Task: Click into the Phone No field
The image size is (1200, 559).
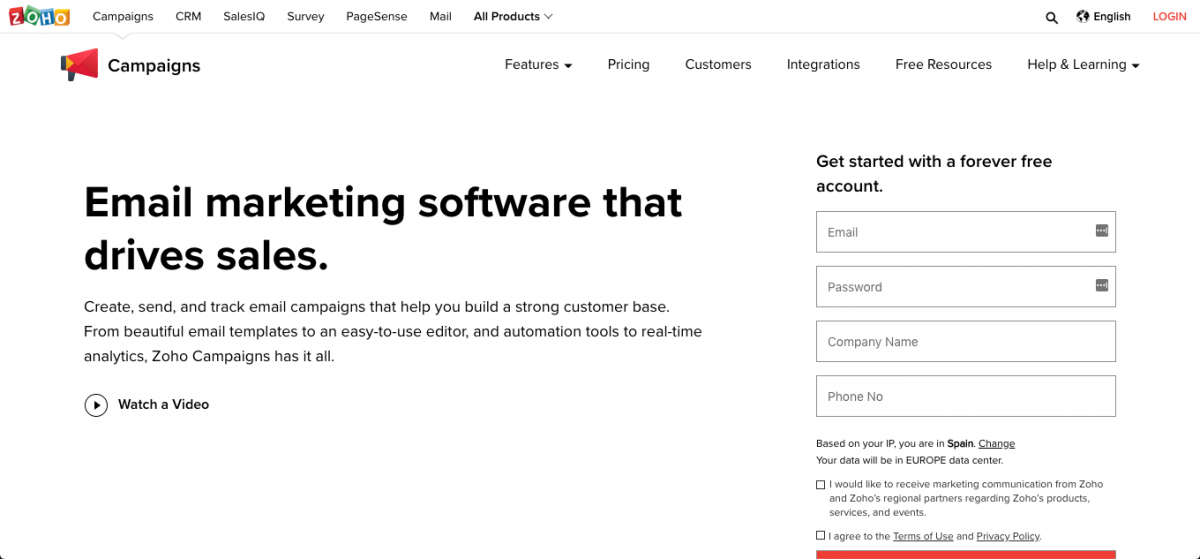Action: click(x=965, y=397)
